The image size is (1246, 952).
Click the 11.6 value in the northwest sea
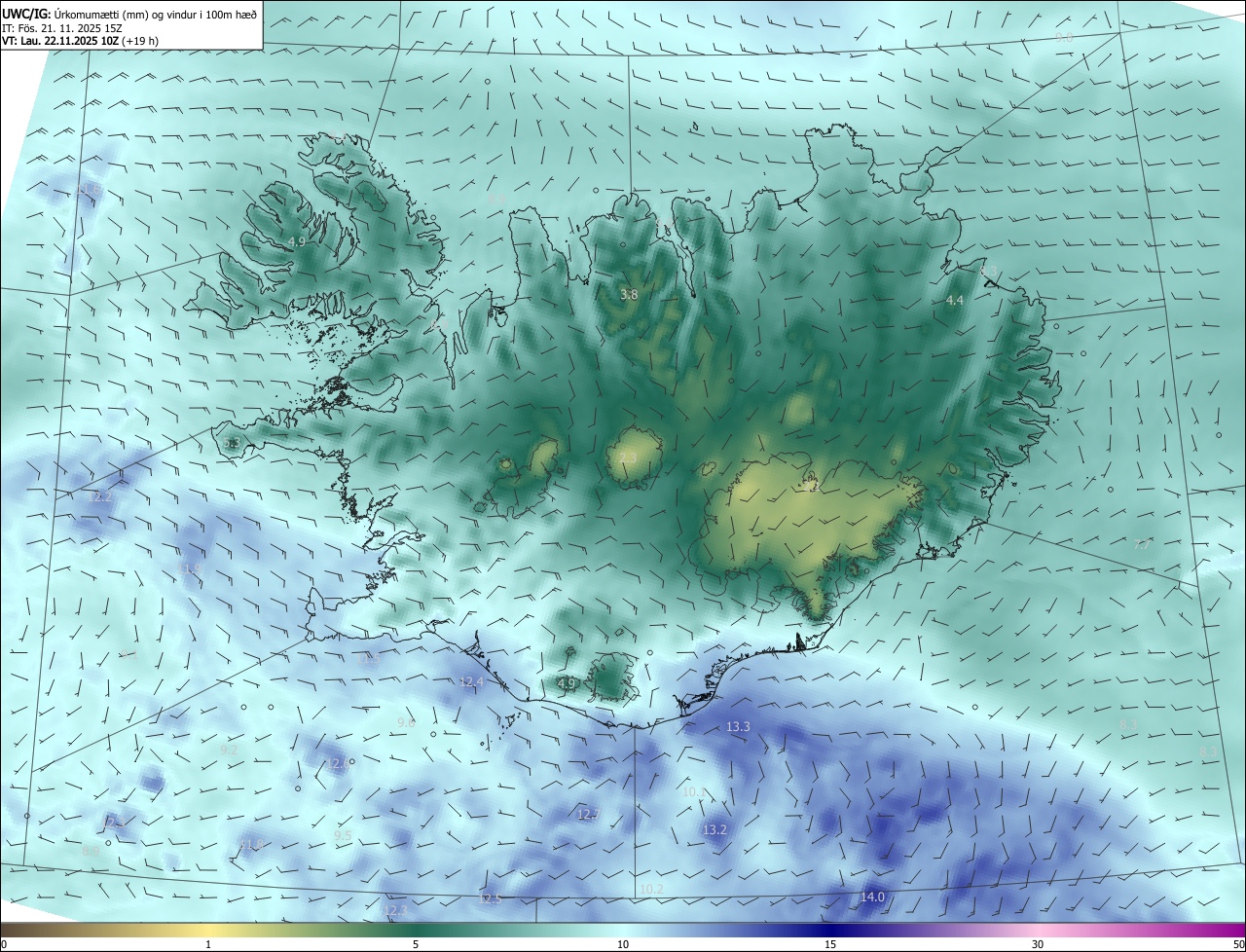[x=89, y=188]
